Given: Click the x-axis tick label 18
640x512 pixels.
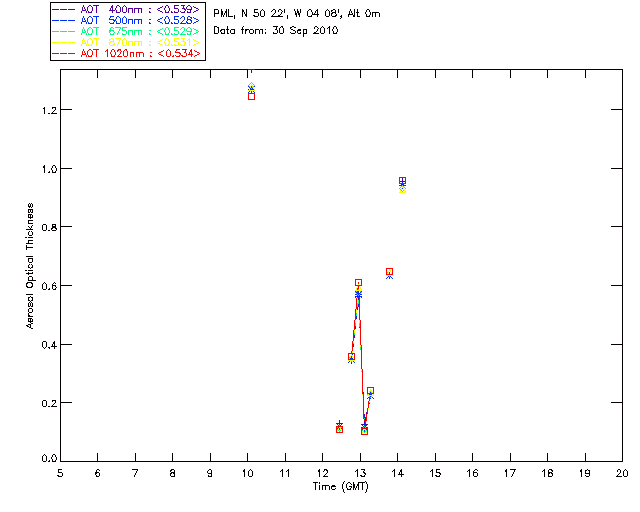Looking at the screenshot, I should tap(548, 473).
